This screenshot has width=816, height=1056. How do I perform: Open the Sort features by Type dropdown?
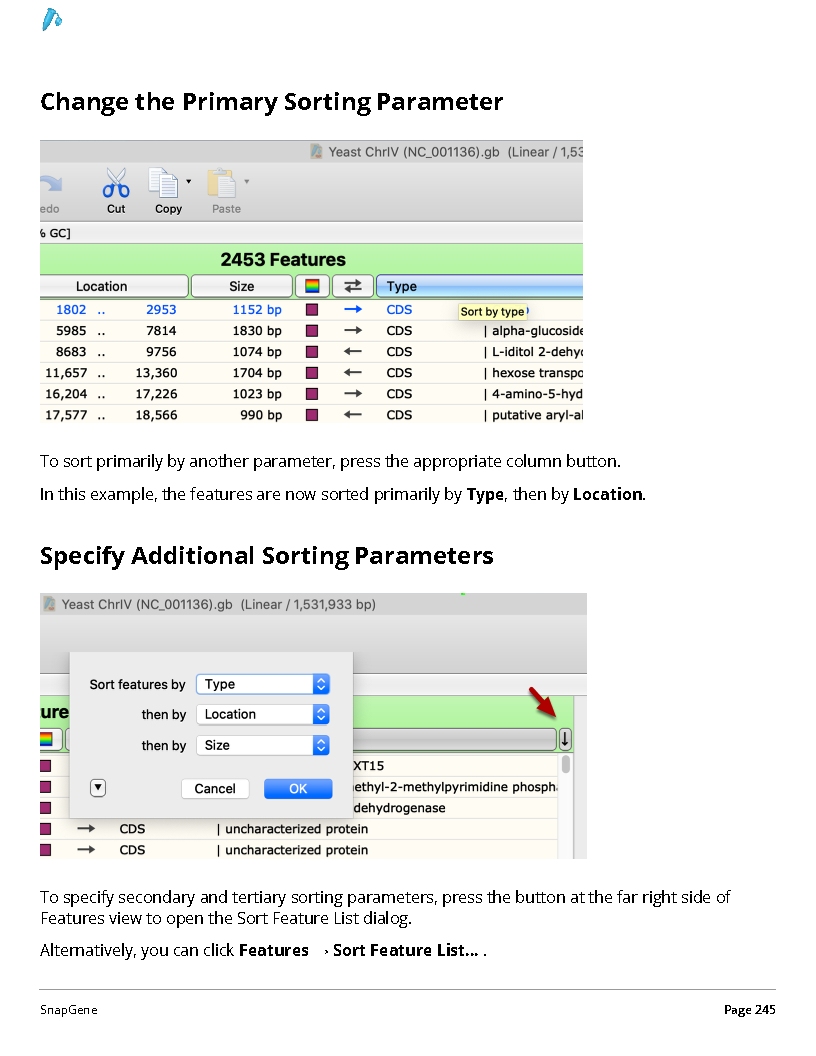tap(263, 684)
